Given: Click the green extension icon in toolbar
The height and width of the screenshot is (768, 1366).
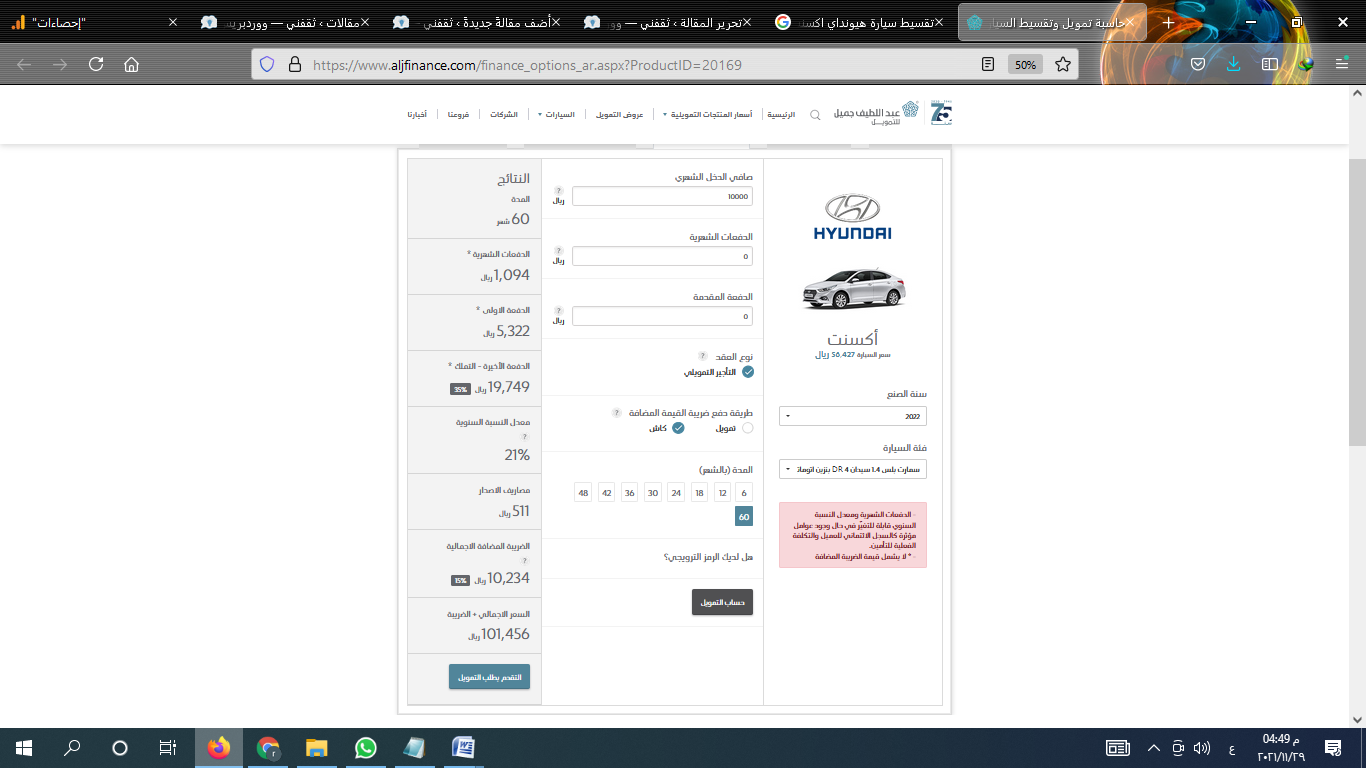Looking at the screenshot, I should click(x=1306, y=64).
